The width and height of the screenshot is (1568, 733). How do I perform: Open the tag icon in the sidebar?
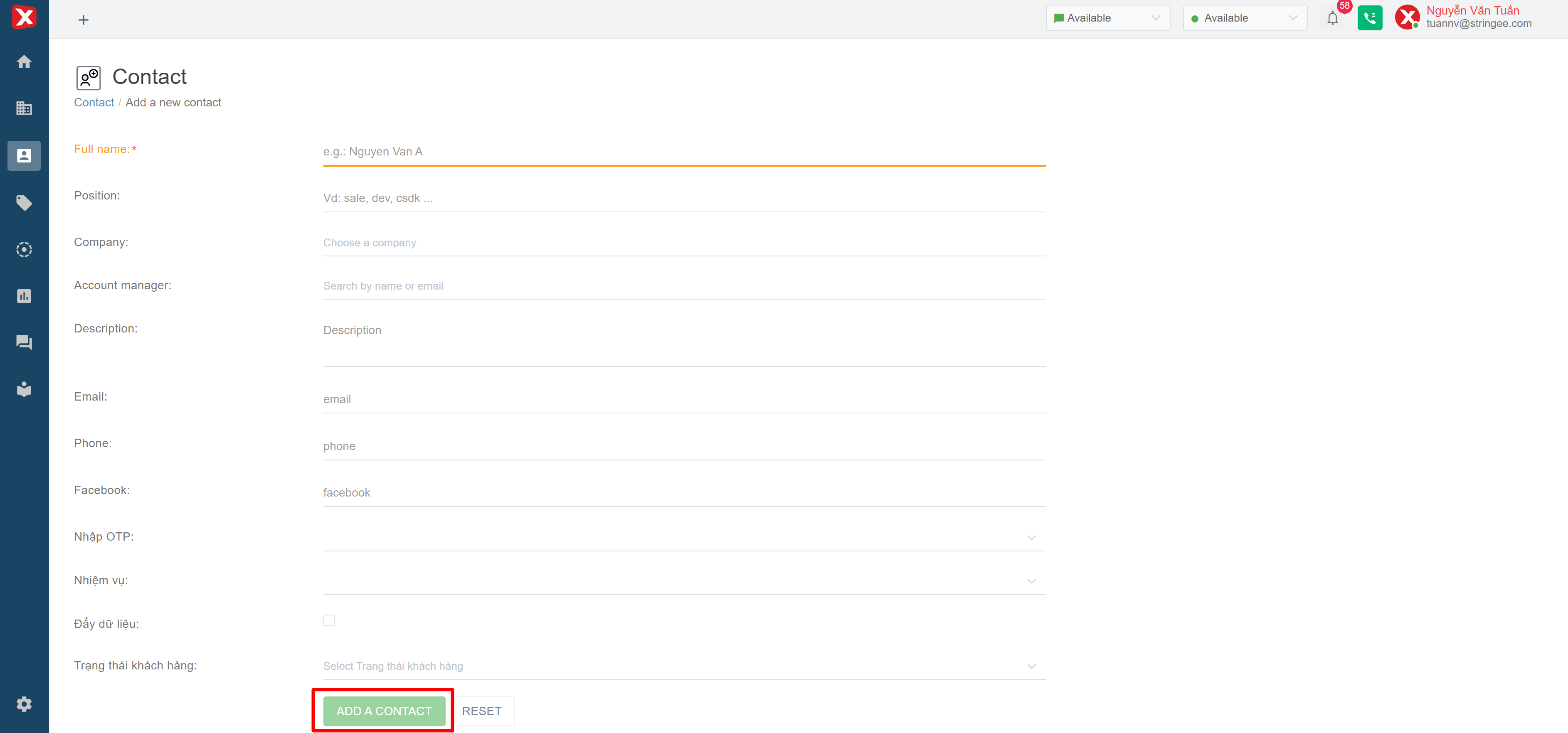(24, 202)
